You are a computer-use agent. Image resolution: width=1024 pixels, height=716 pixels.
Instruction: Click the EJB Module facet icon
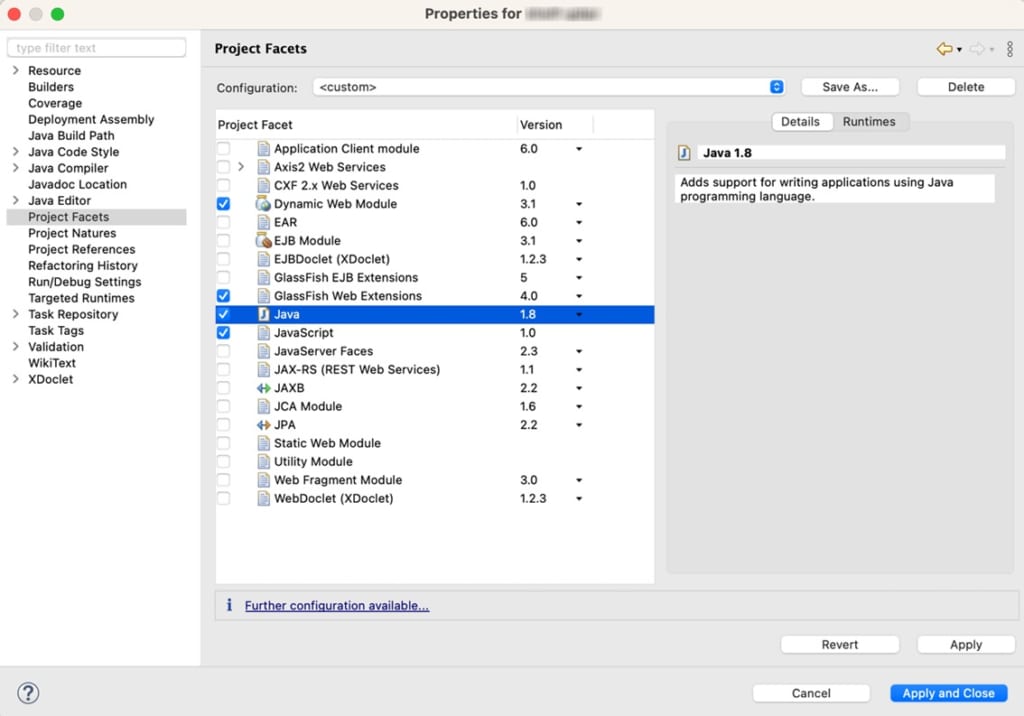(x=264, y=241)
